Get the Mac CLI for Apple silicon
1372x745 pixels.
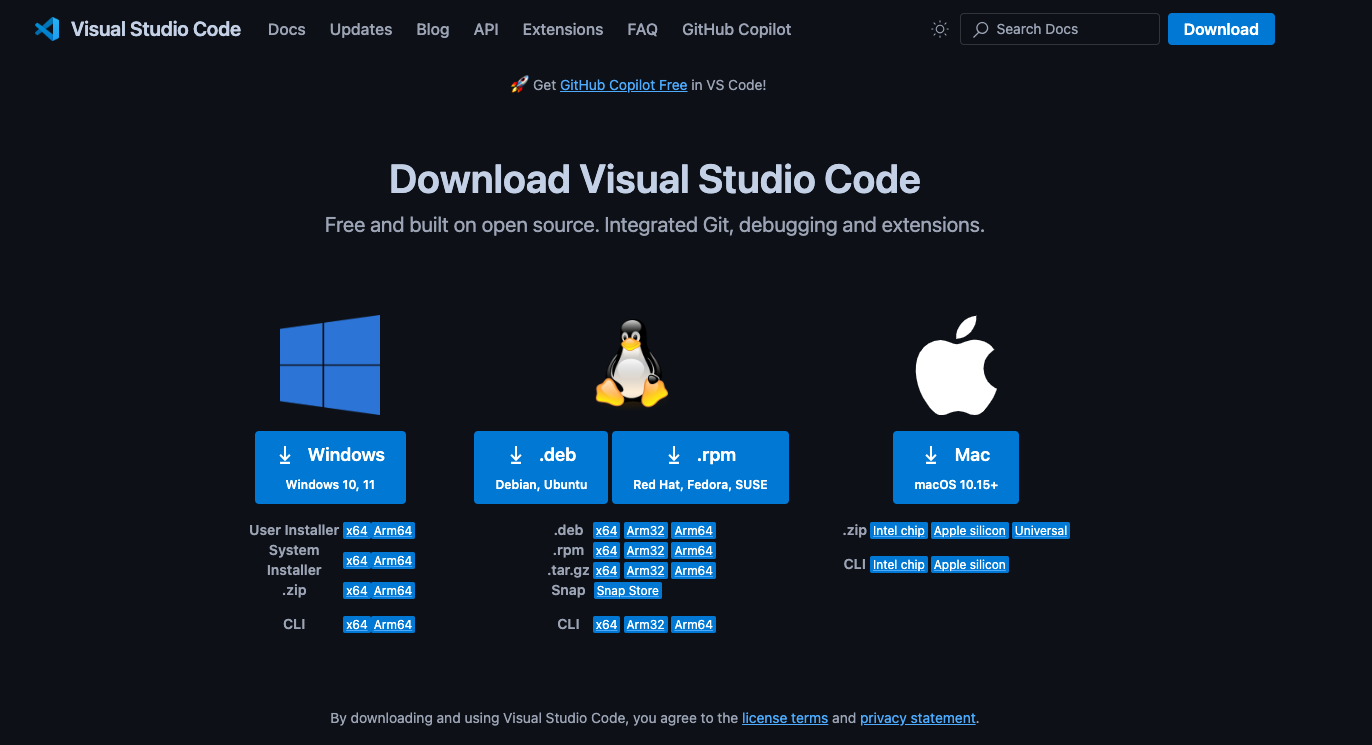tap(970, 565)
